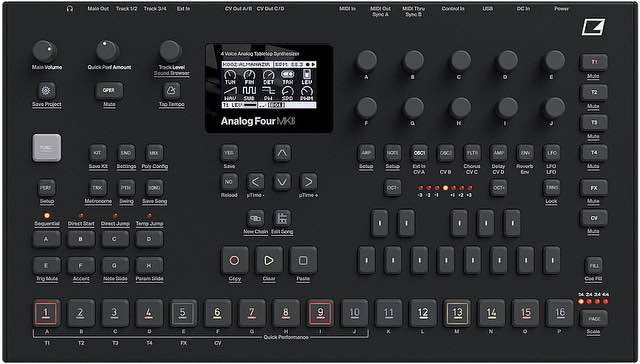Switch to the OSC2 parameter page
This screenshot has height=364, width=640.
click(x=445, y=153)
